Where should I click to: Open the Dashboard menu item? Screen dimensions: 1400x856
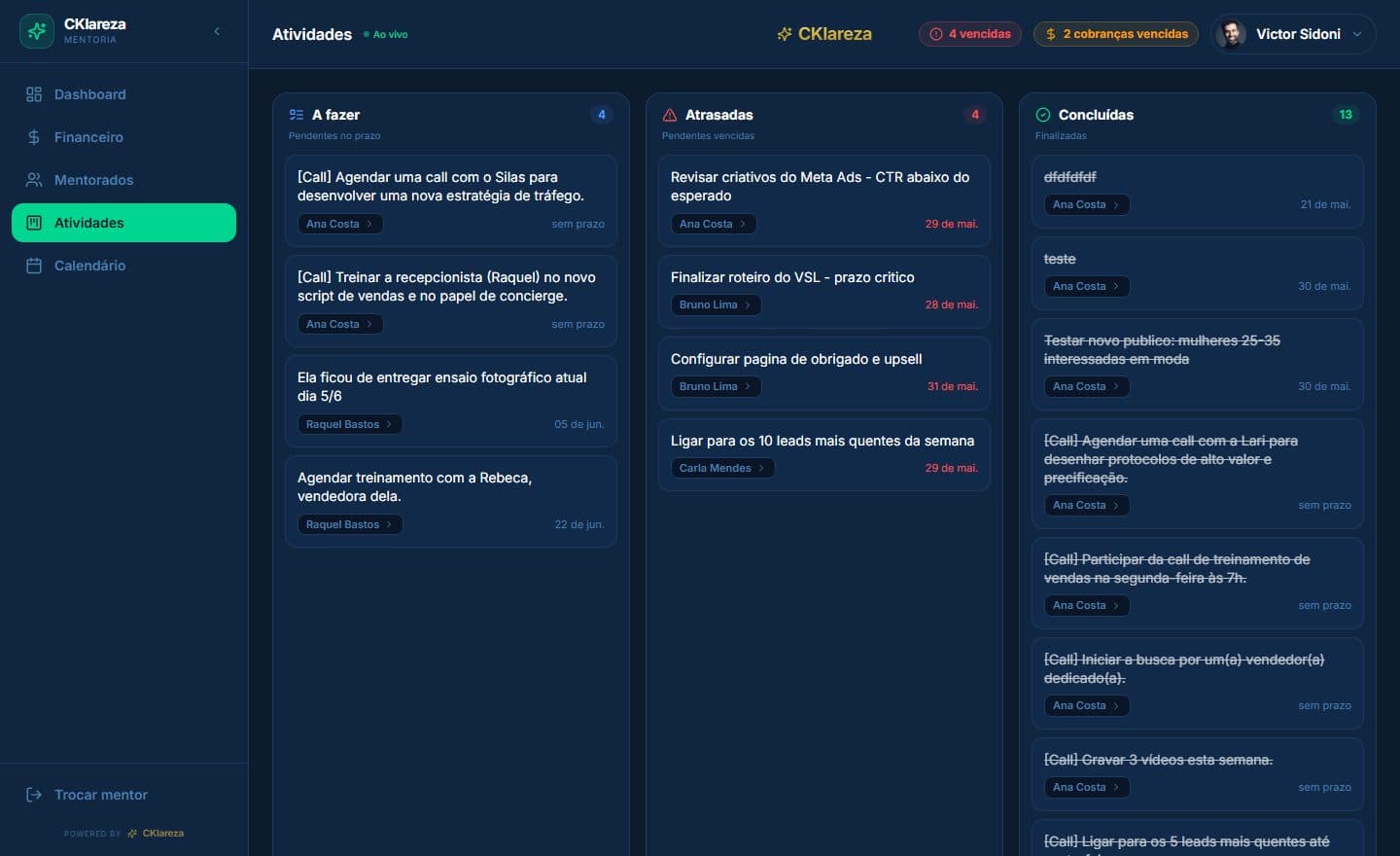point(123,94)
